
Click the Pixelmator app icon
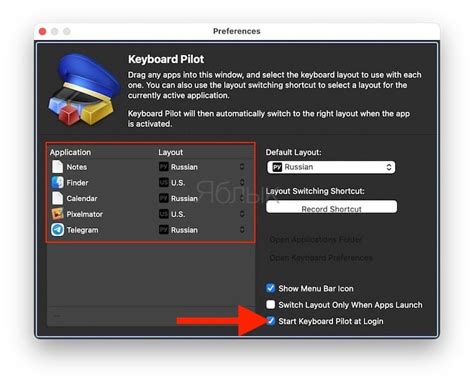(x=57, y=214)
